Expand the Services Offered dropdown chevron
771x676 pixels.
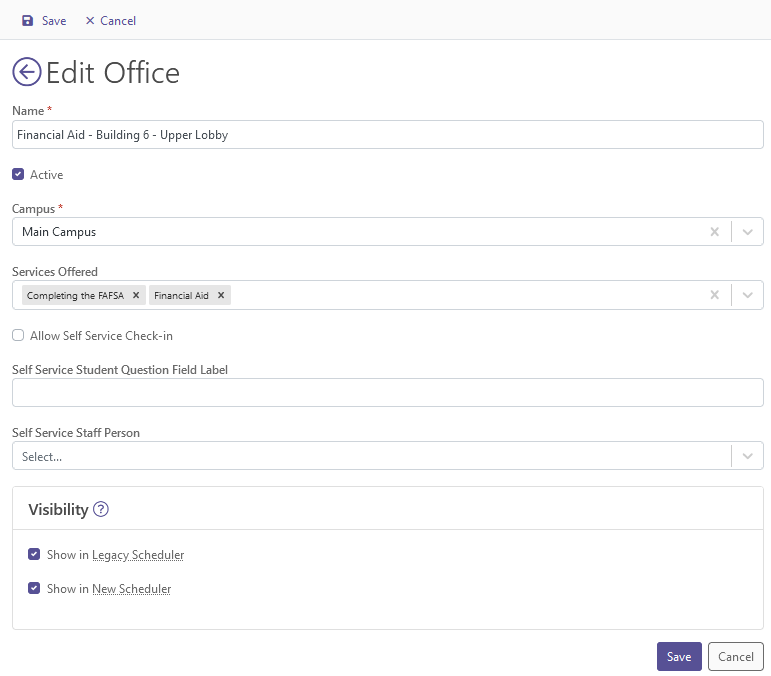coord(747,295)
